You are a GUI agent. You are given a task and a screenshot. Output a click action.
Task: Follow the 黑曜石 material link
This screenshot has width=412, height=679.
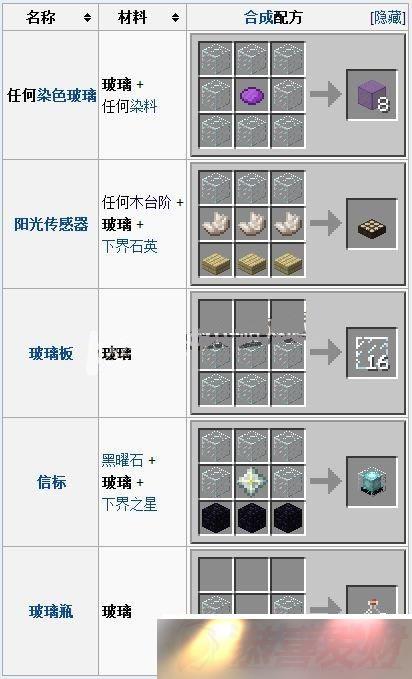[x=122, y=460]
